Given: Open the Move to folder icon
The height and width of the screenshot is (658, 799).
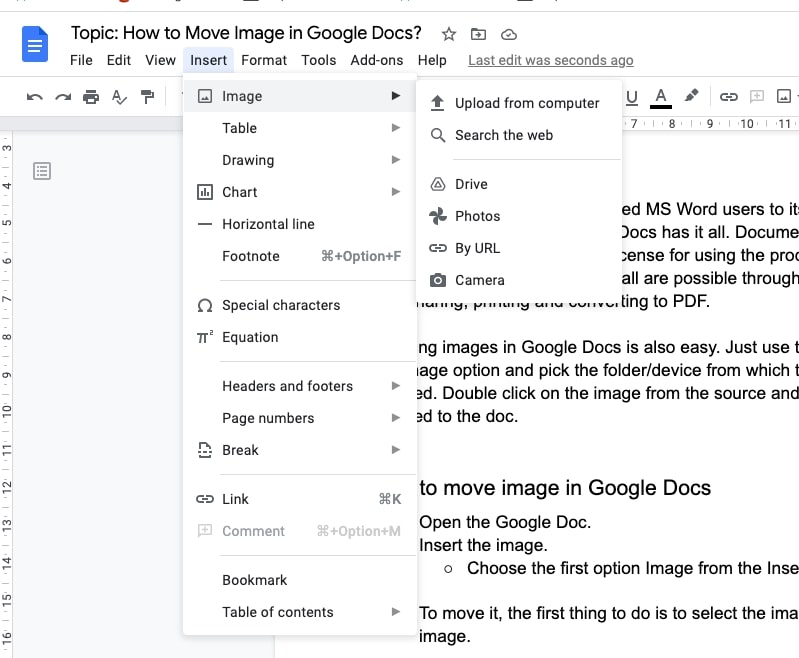Looking at the screenshot, I should click(x=478, y=34).
